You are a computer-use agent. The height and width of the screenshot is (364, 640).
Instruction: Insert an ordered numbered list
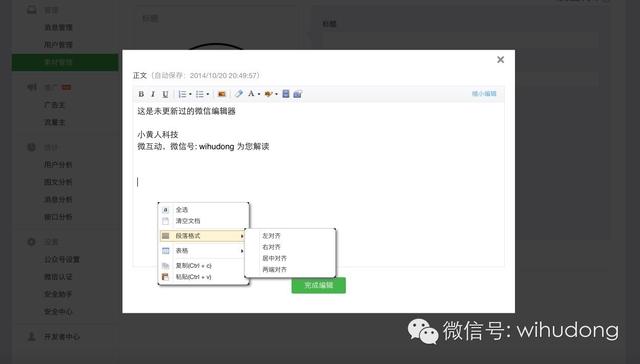(182, 94)
